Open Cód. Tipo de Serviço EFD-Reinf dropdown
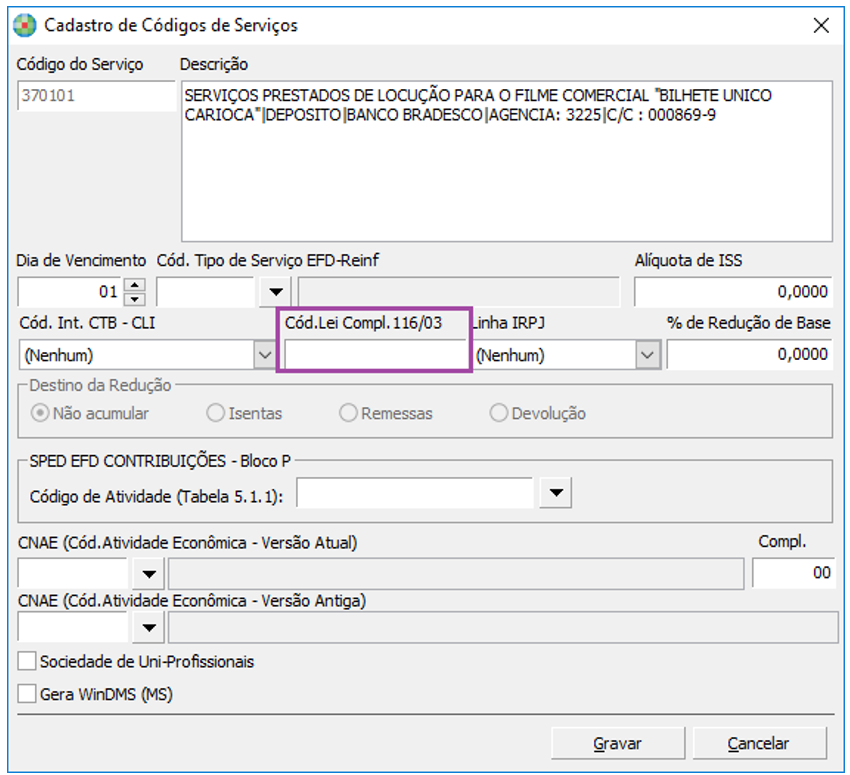850x775 pixels. pyautogui.click(x=273, y=292)
